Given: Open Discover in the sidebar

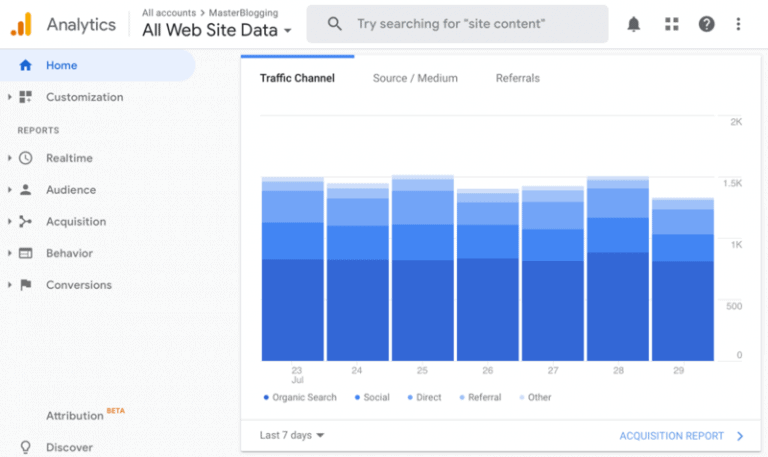Looking at the screenshot, I should tap(69, 447).
